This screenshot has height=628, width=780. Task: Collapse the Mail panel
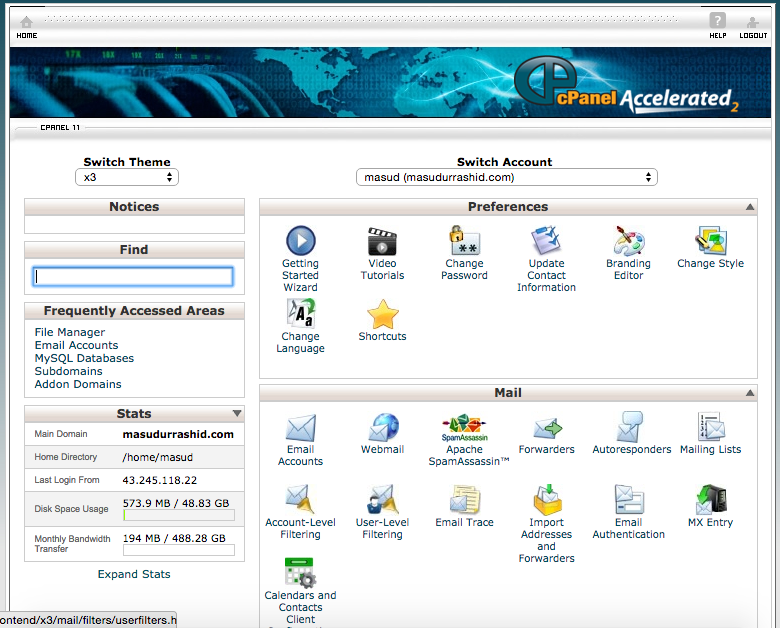pyautogui.click(x=750, y=393)
